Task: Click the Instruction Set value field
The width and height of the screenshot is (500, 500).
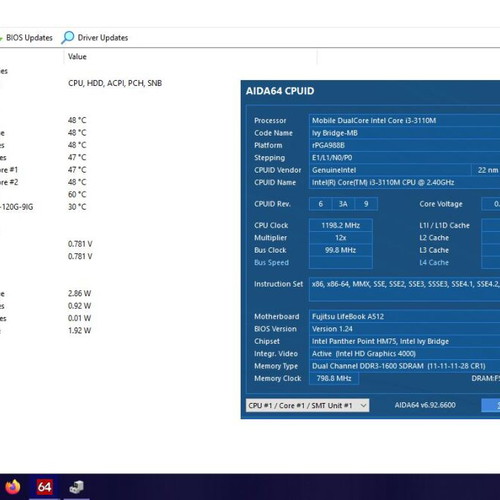Action: (404, 289)
